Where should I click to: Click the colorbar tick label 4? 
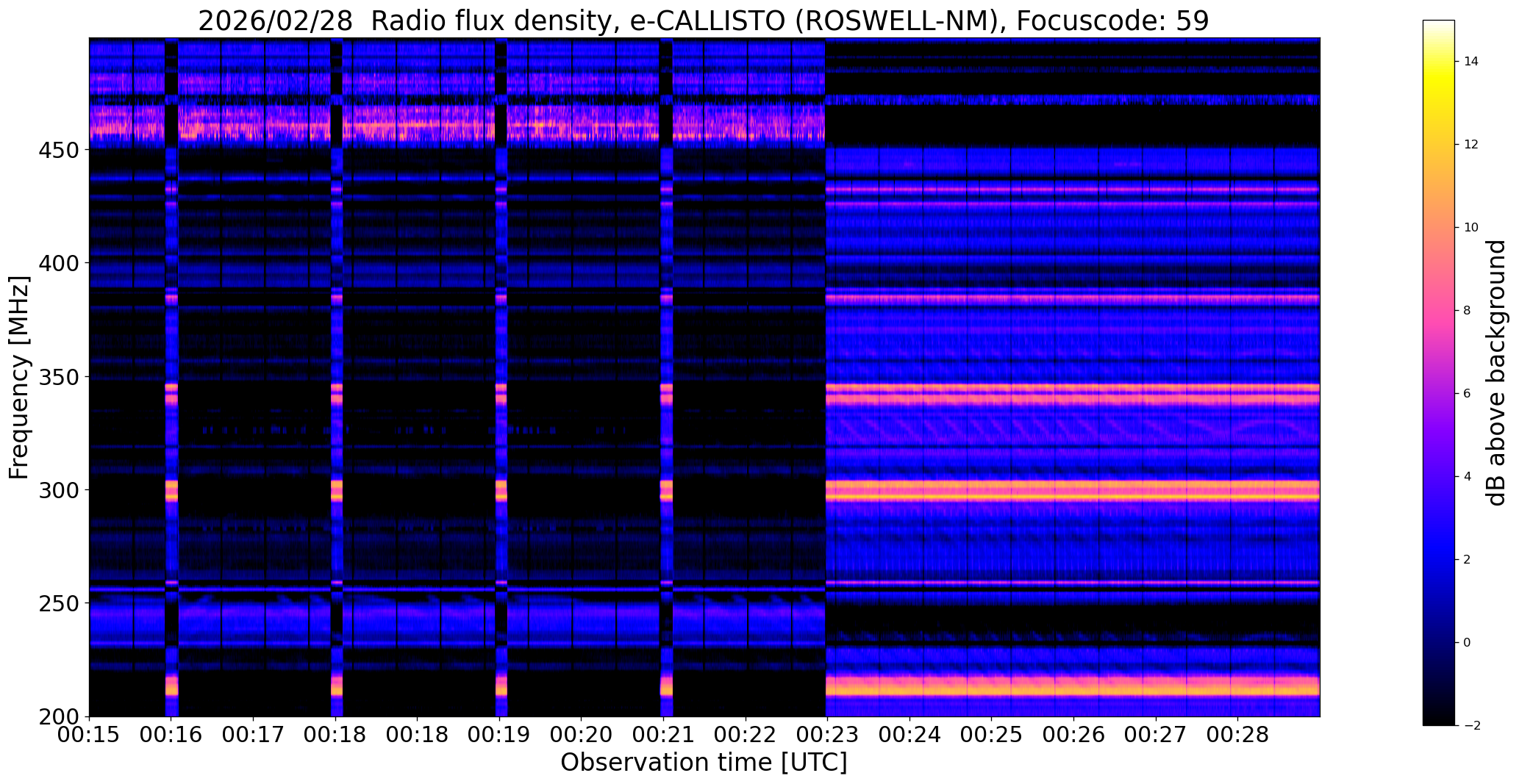tap(1468, 477)
